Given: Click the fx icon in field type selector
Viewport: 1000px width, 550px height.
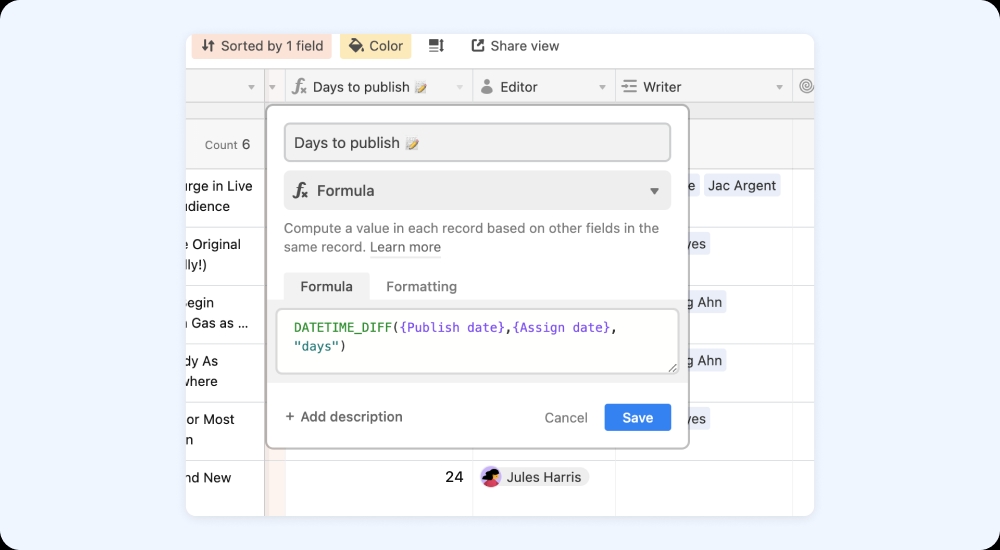Looking at the screenshot, I should [x=300, y=190].
